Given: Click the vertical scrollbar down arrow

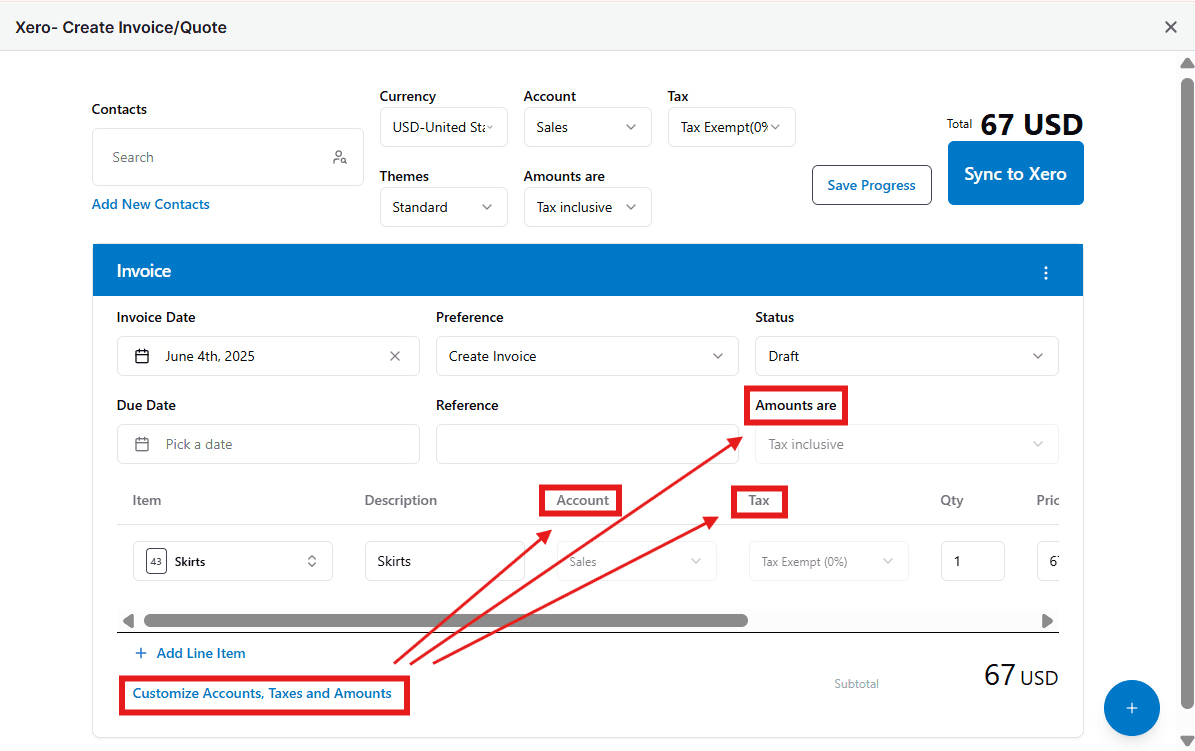Looking at the screenshot, I should click(x=1187, y=741).
